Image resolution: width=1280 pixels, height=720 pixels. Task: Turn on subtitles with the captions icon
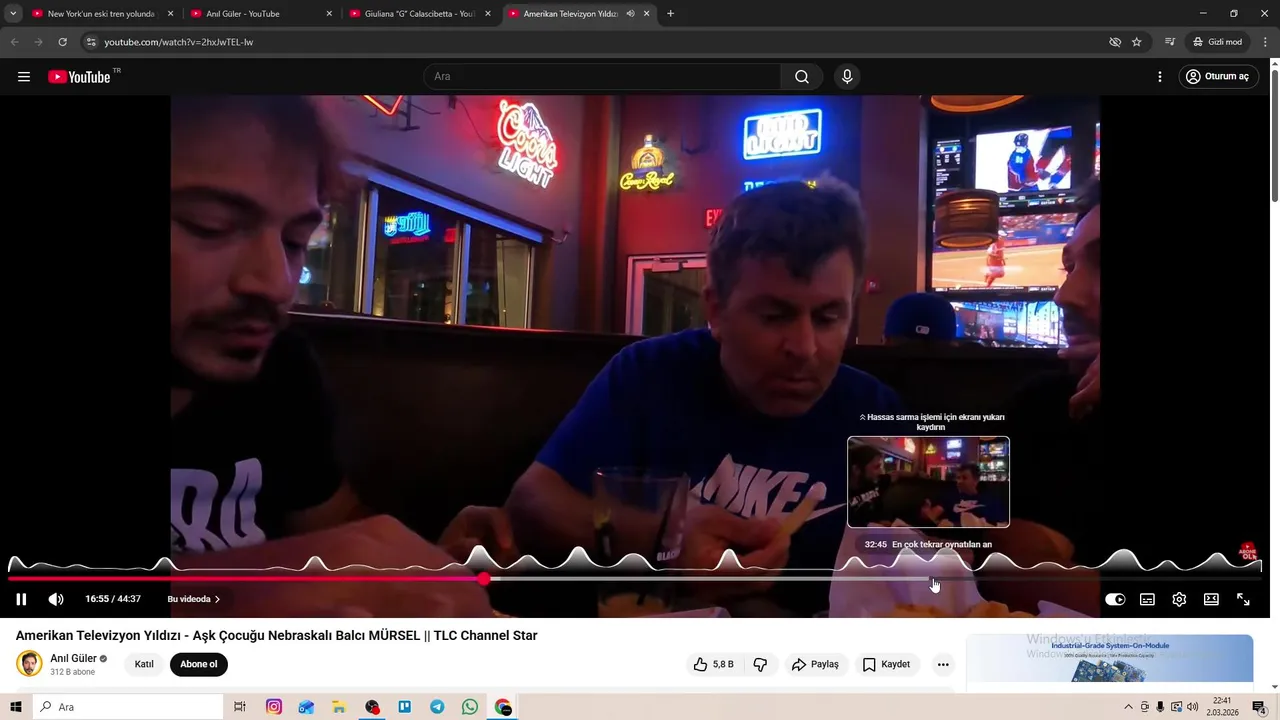[1147, 599]
